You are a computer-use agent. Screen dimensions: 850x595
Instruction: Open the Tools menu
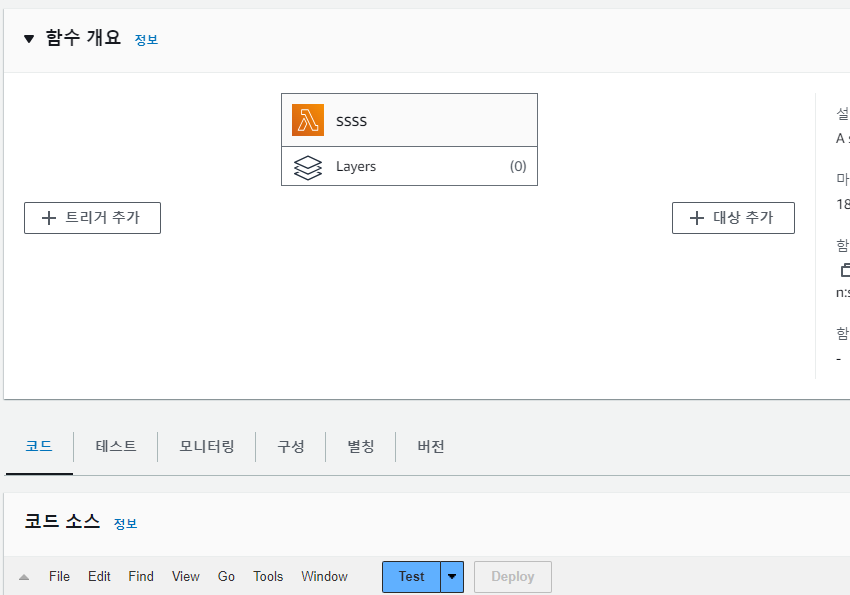click(x=268, y=577)
